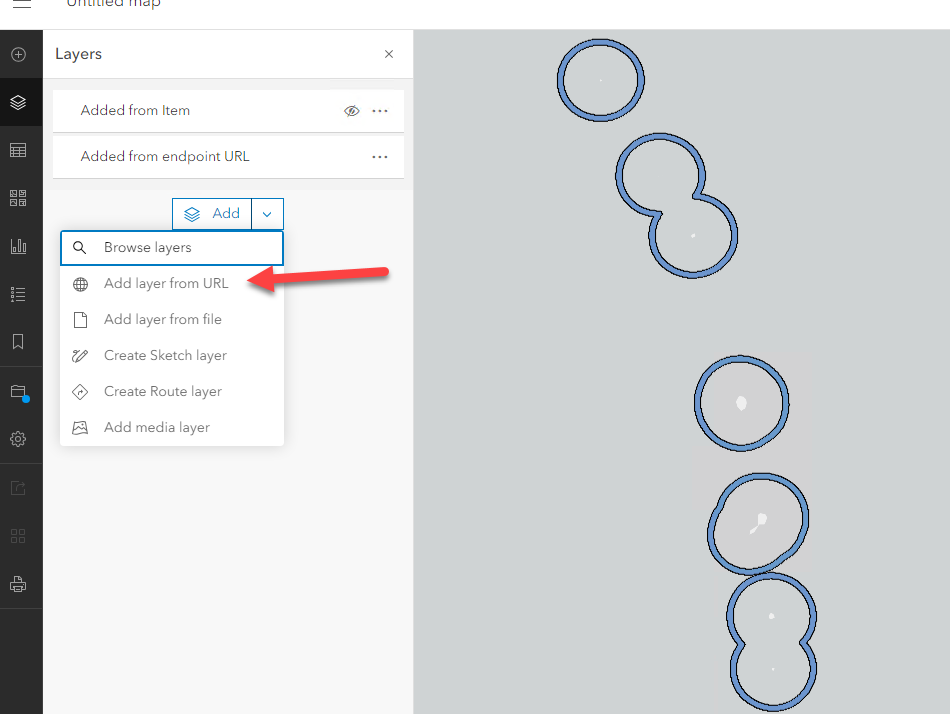Click inside the Browse layers search field
The image size is (950, 714).
pos(170,247)
